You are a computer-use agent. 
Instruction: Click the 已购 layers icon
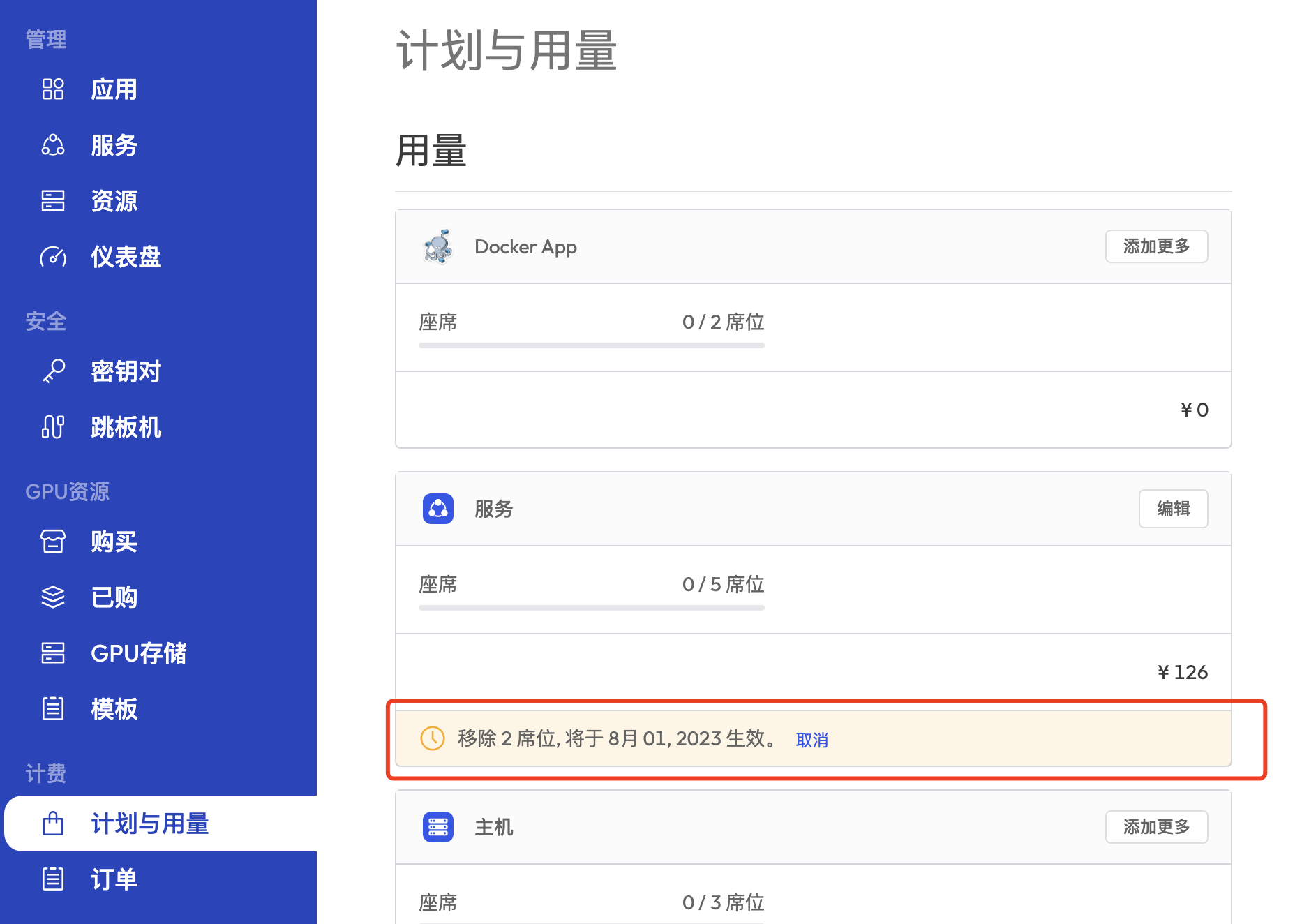pyautogui.click(x=53, y=597)
